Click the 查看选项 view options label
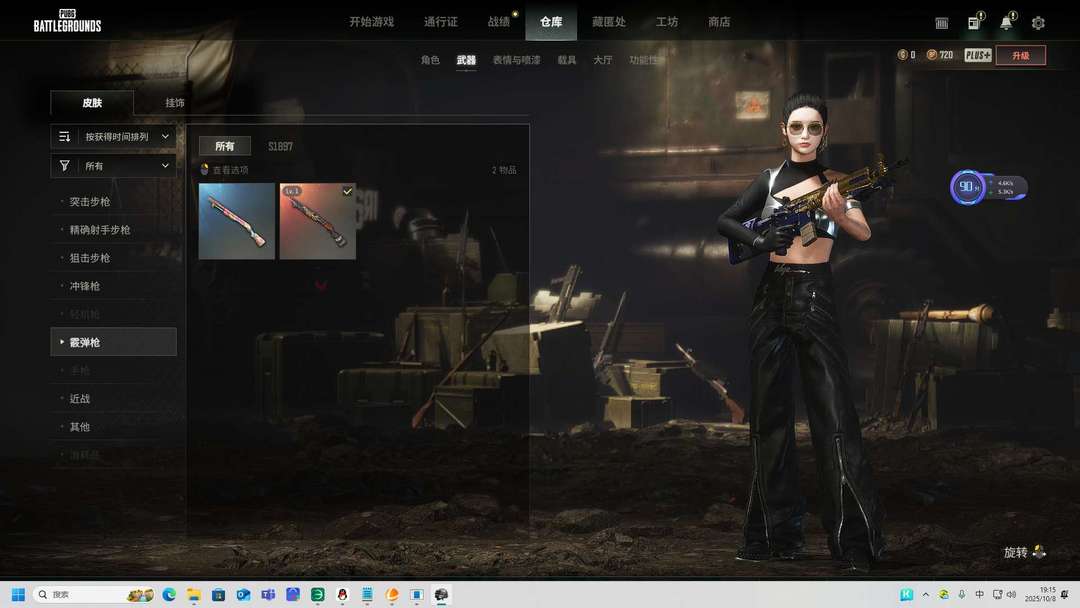Viewport: 1080px width, 608px height. pyautogui.click(x=231, y=169)
